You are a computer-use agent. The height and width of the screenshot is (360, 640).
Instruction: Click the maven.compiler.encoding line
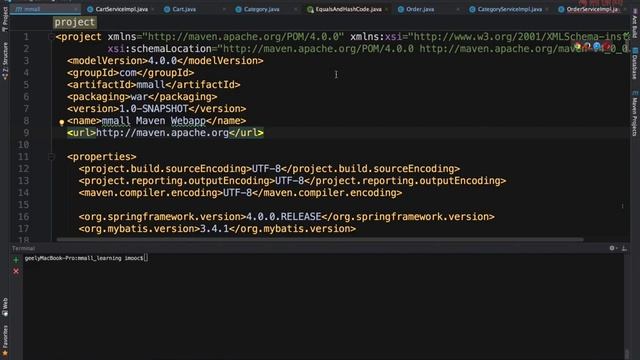pyautogui.click(x=240, y=193)
